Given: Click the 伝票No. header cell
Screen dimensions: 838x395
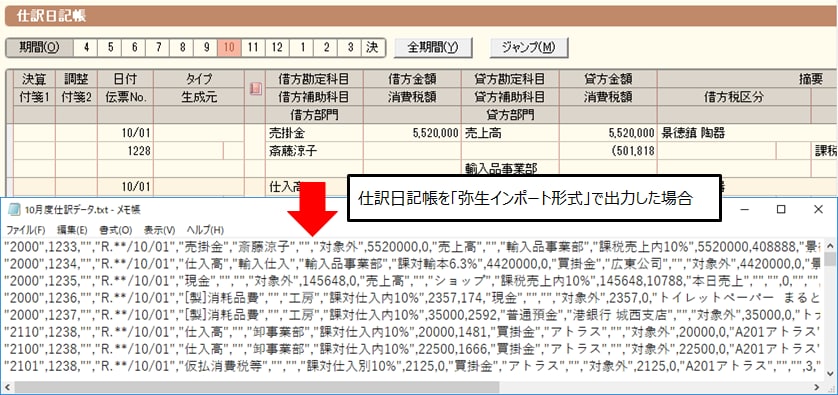Looking at the screenshot, I should [x=126, y=97].
